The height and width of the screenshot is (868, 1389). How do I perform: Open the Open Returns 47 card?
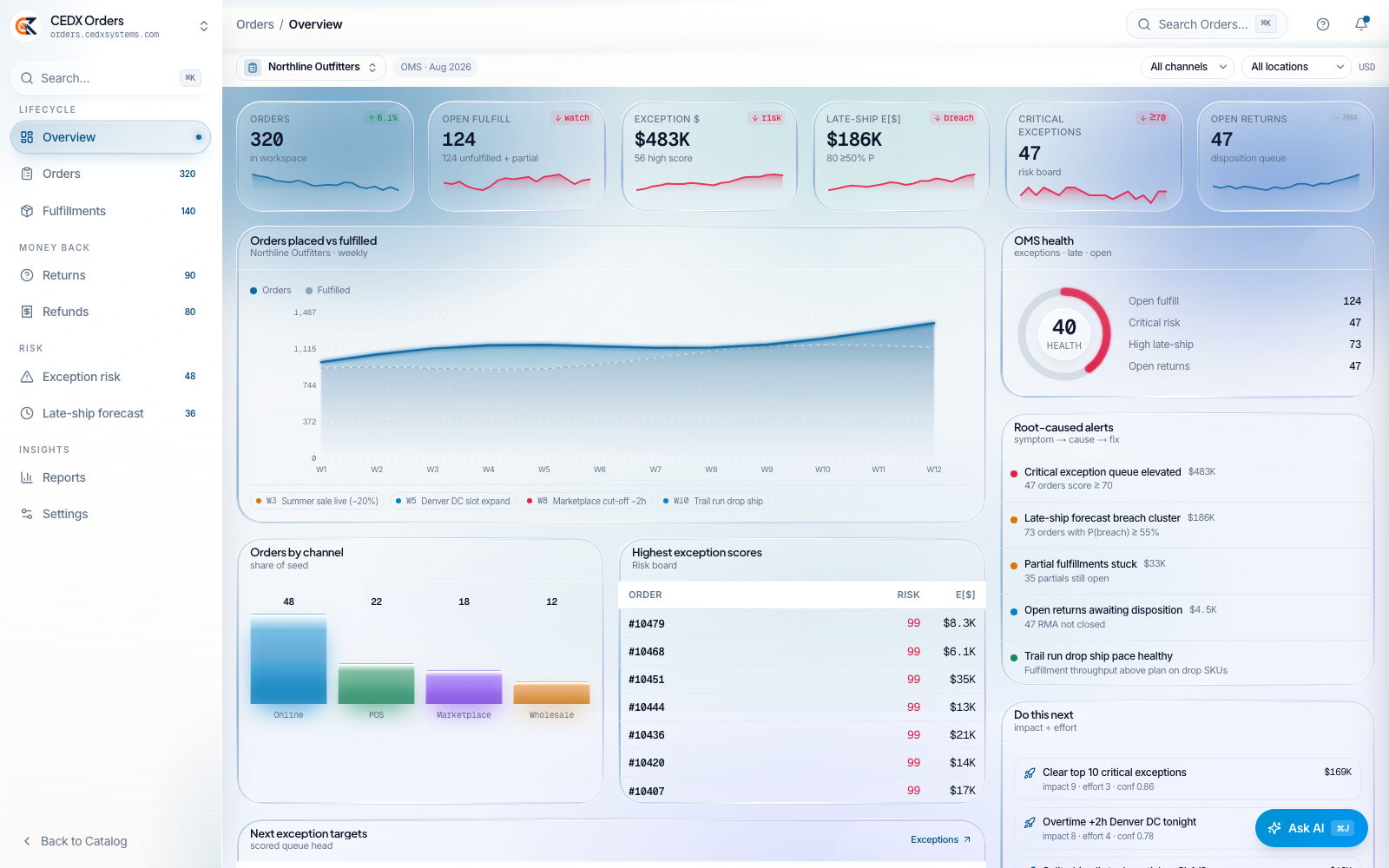[1286, 156]
